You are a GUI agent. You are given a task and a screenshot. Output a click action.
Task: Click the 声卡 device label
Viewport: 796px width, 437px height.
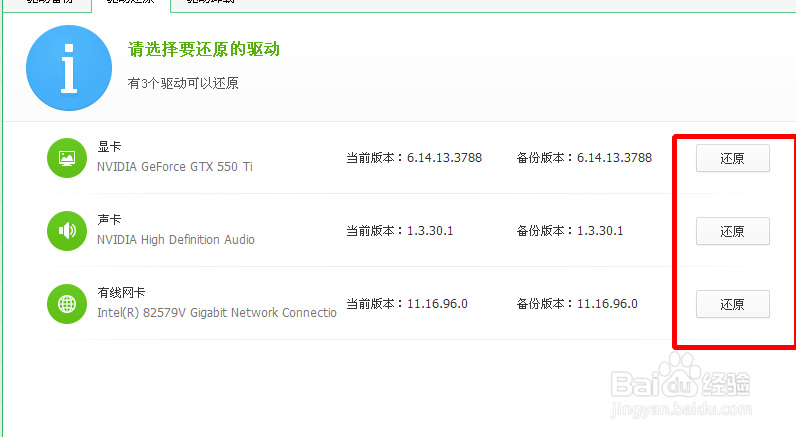point(109,220)
